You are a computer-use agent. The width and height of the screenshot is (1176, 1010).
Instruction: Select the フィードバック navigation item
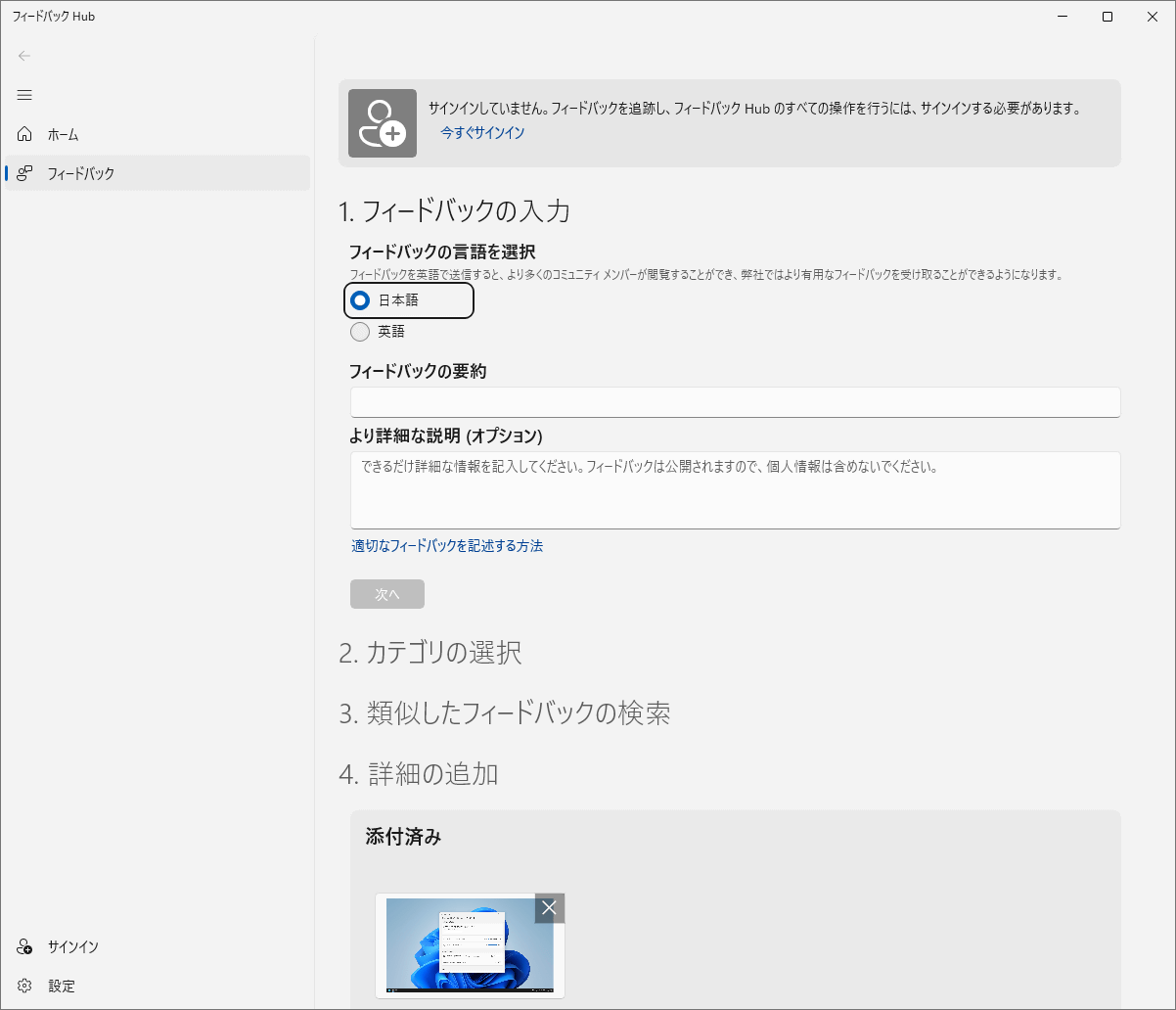point(81,173)
